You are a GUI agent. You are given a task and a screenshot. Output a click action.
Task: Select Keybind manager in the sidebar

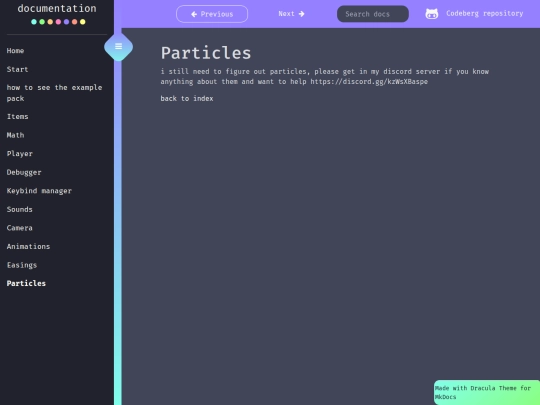[39, 191]
